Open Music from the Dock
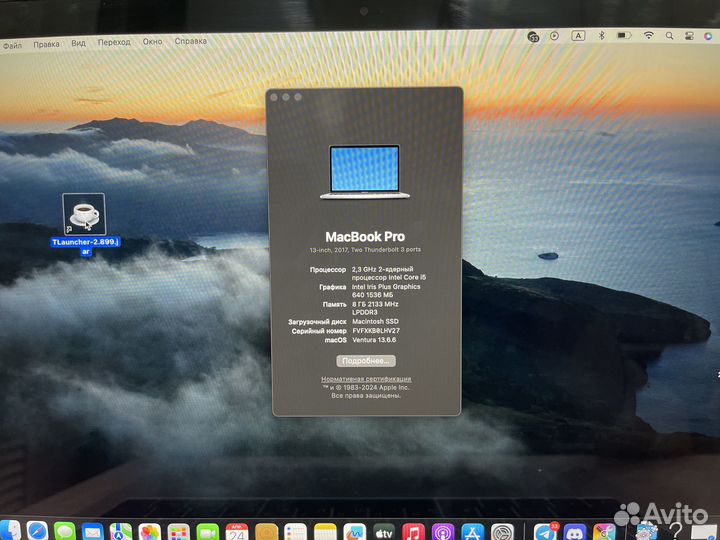Image resolution: width=720 pixels, height=540 pixels. (413, 532)
